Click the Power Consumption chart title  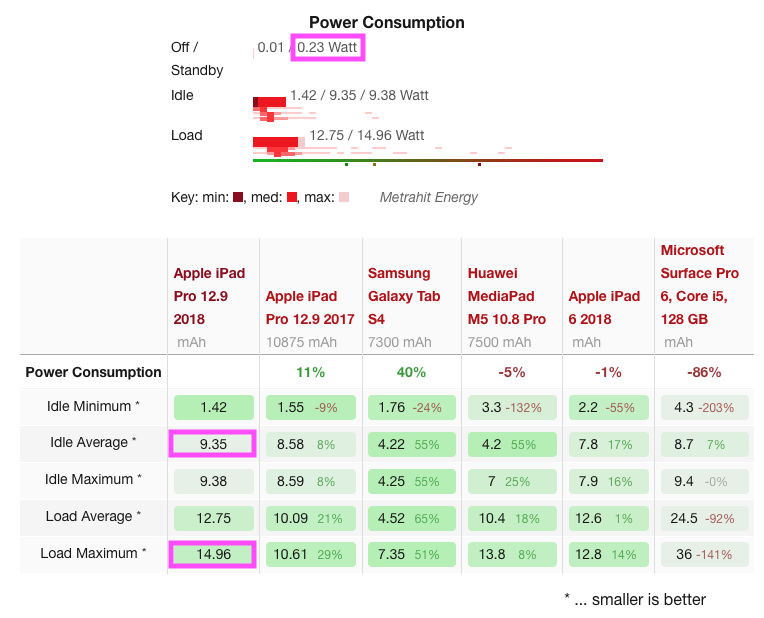tap(387, 22)
